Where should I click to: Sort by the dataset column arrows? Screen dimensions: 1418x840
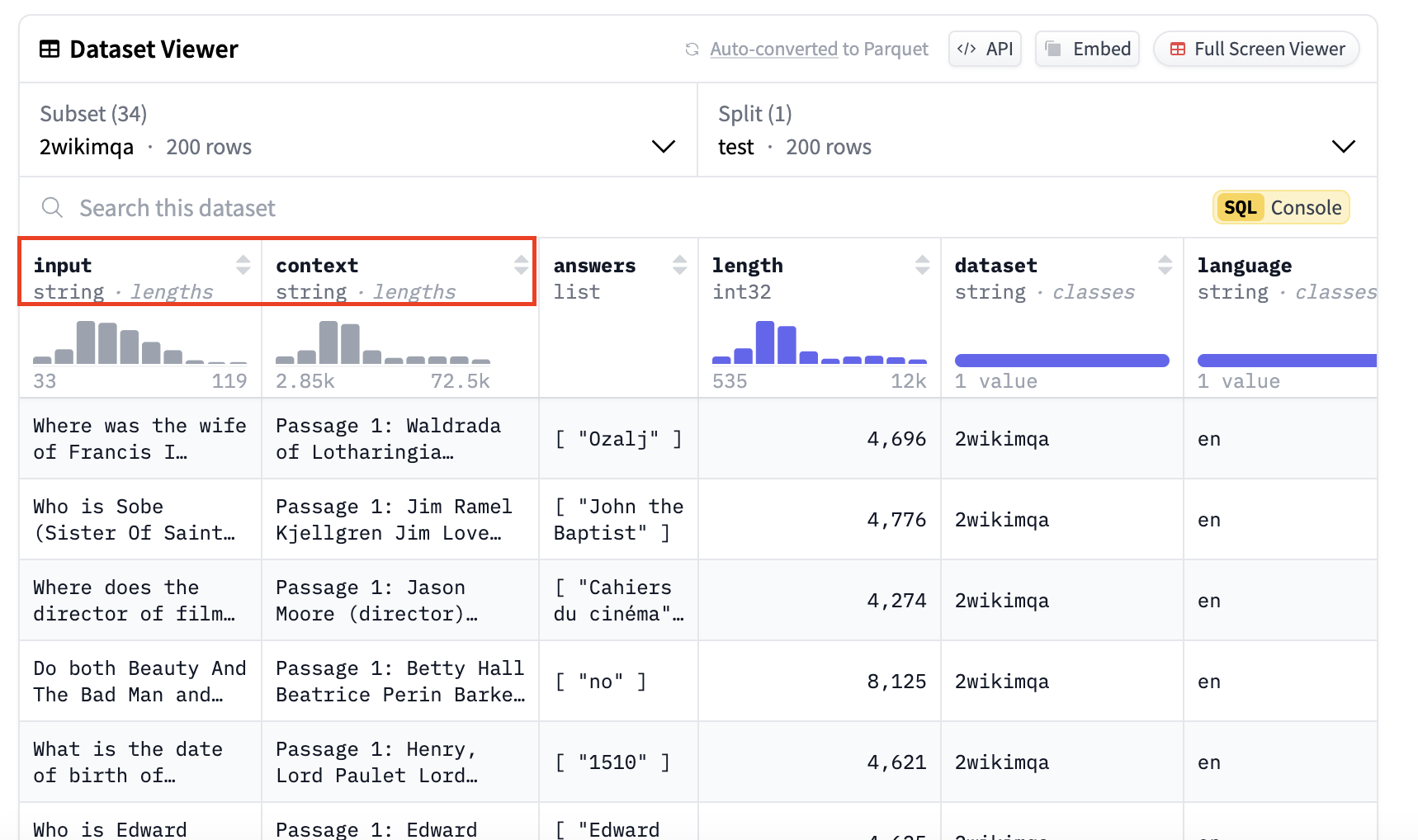click(1165, 265)
